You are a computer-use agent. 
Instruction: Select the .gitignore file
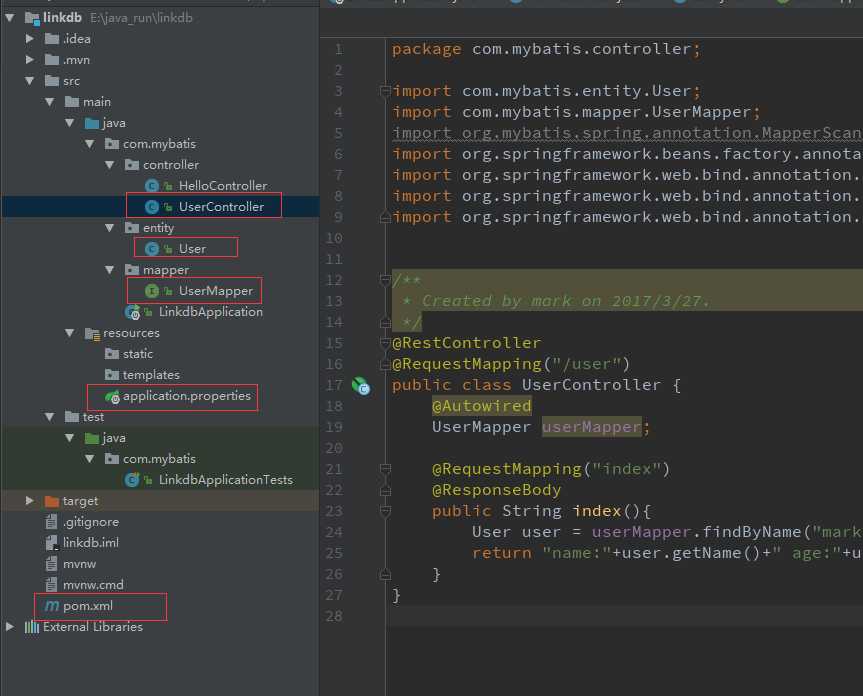click(x=91, y=522)
